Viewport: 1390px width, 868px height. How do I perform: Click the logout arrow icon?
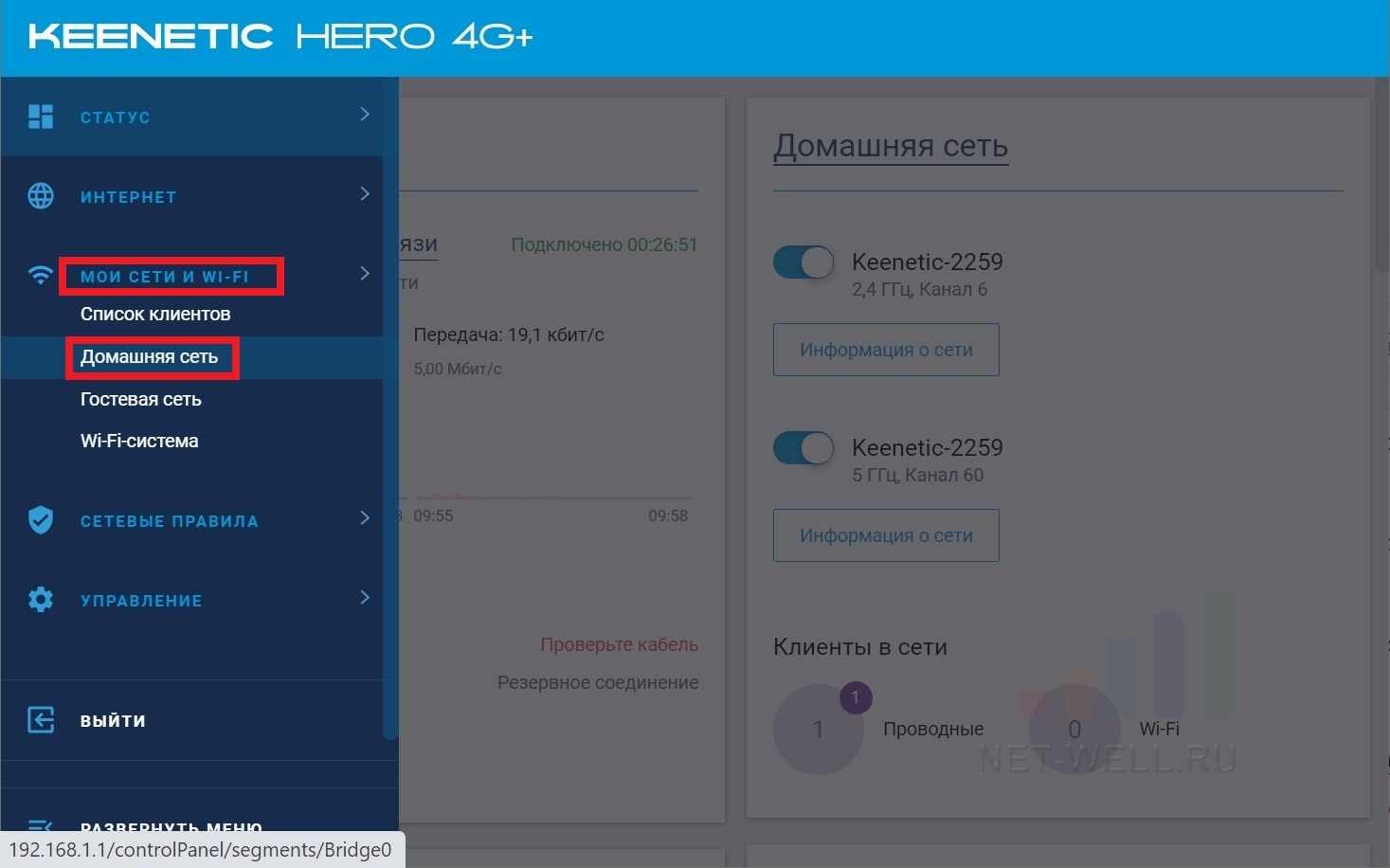coord(41,720)
